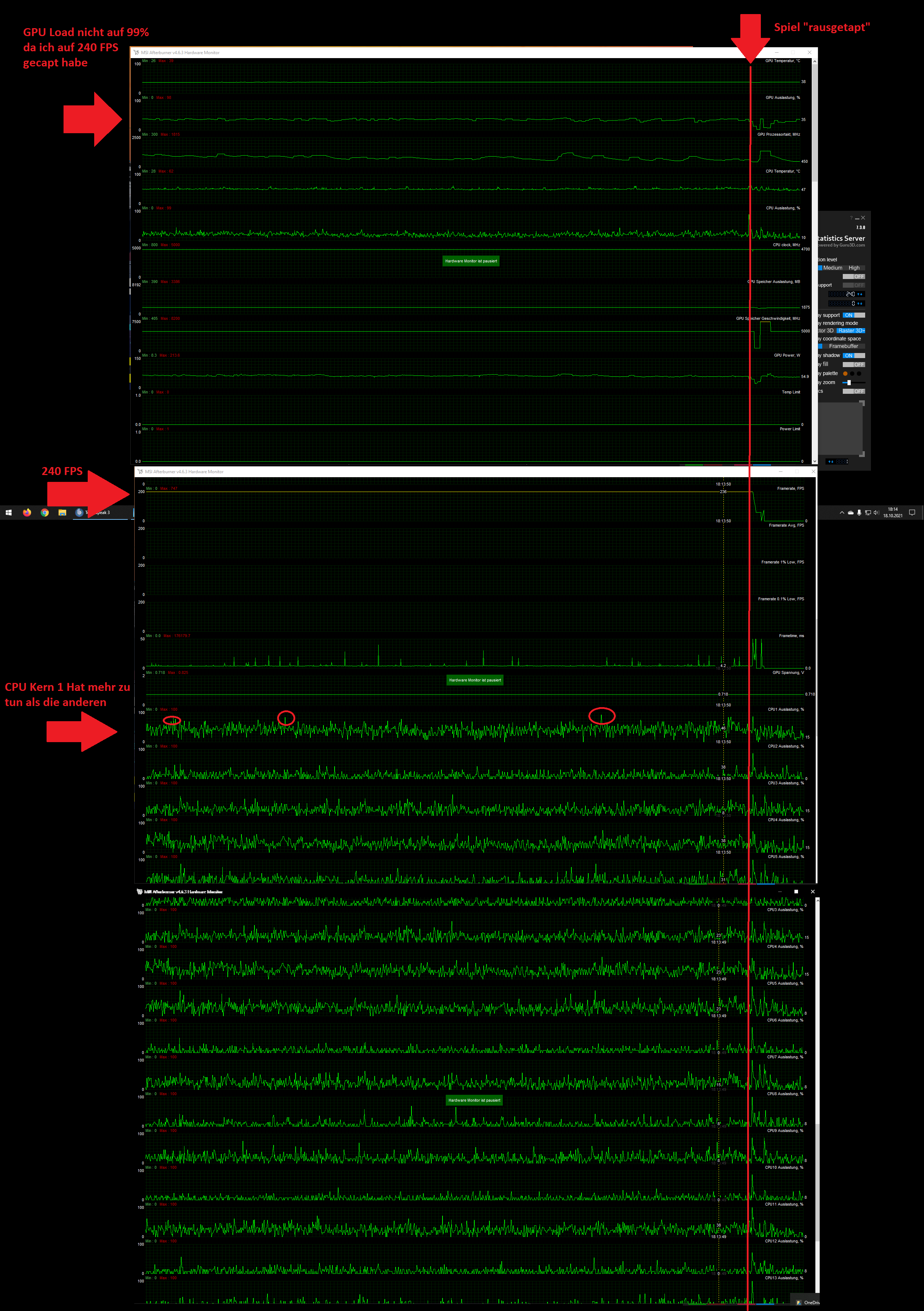
Task: Open volume control in system tray
Action: (x=876, y=512)
